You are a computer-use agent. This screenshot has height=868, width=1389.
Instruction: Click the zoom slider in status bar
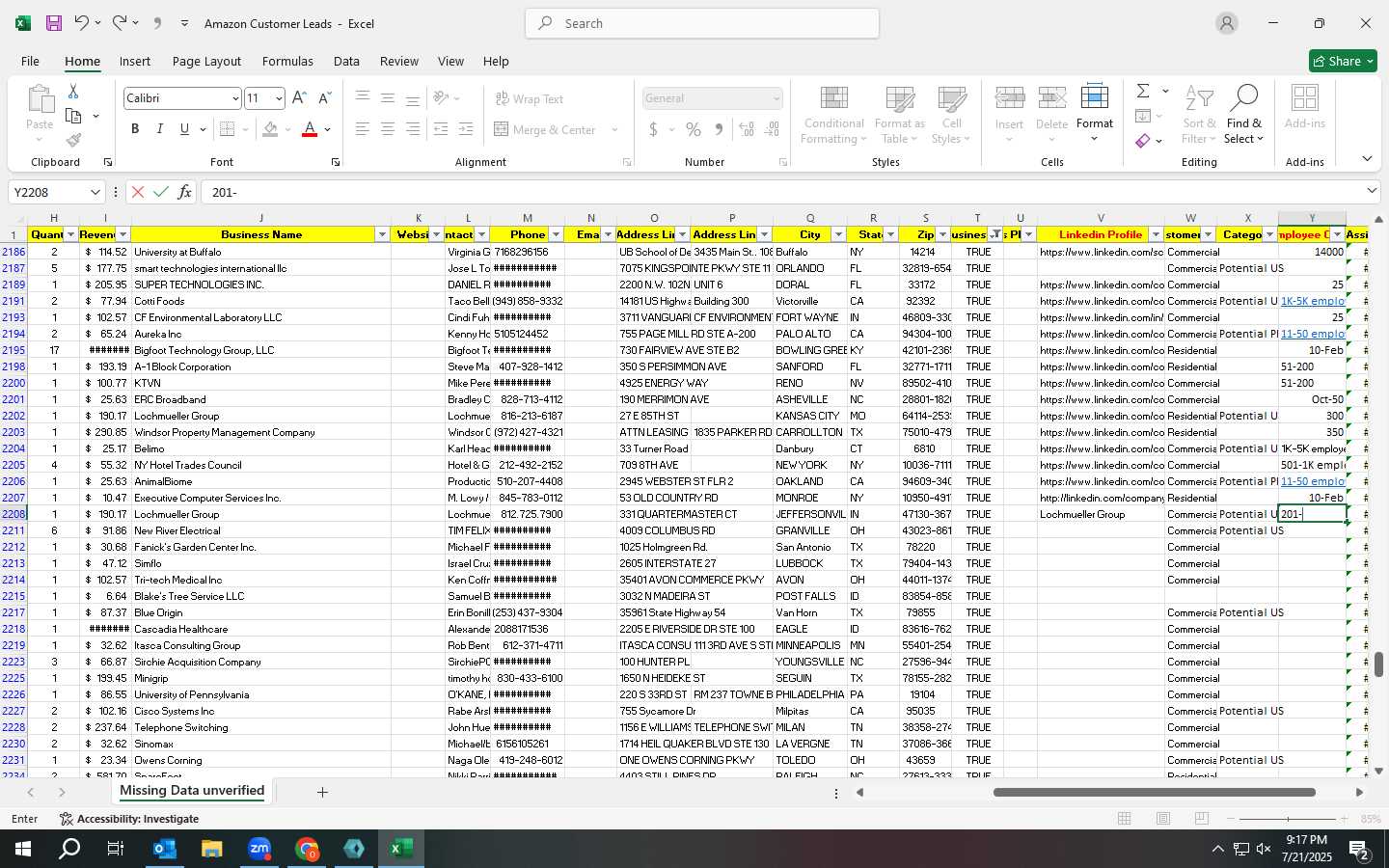(1290, 819)
